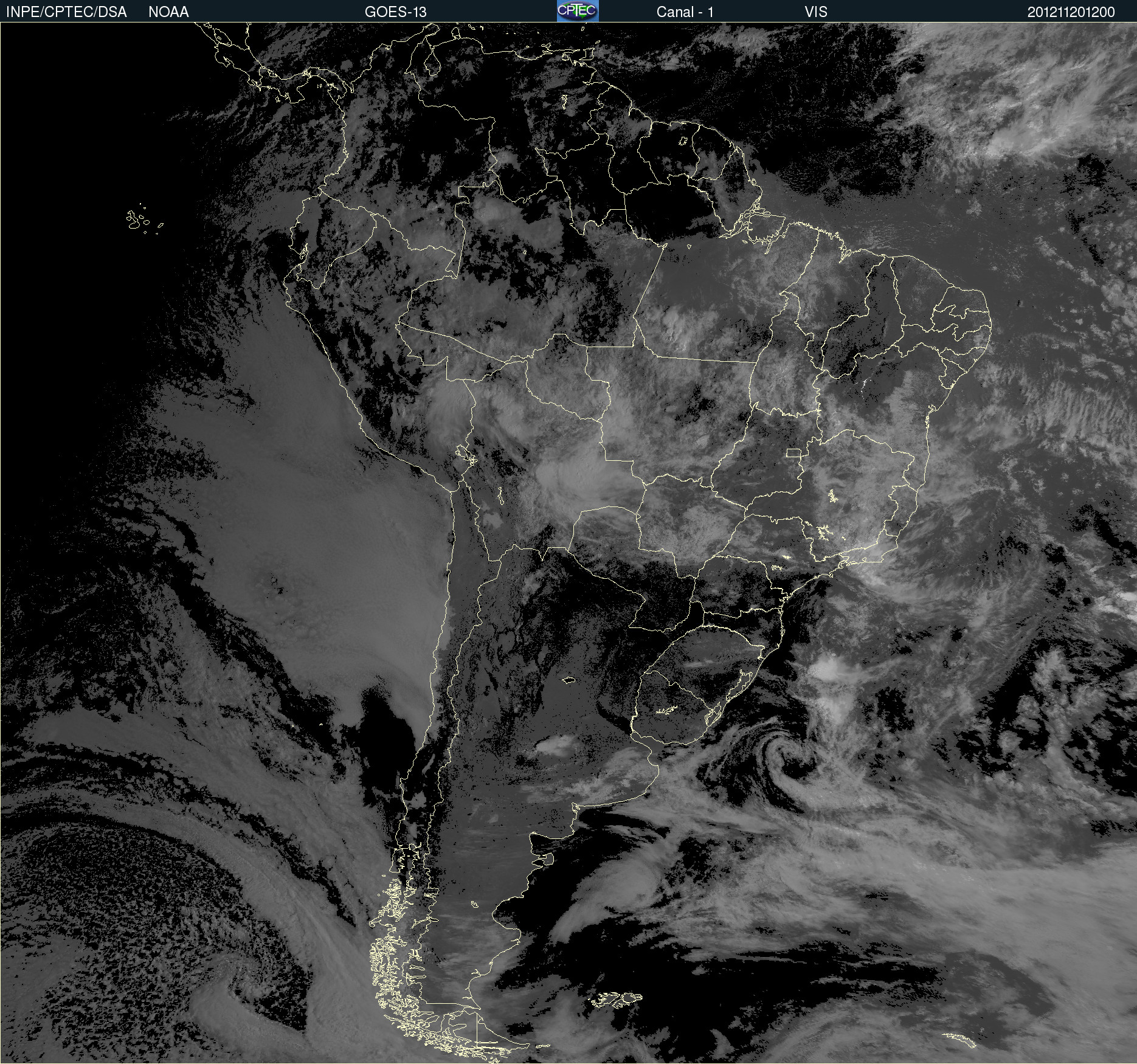Click the CPTEC logo in header

[x=578, y=11]
